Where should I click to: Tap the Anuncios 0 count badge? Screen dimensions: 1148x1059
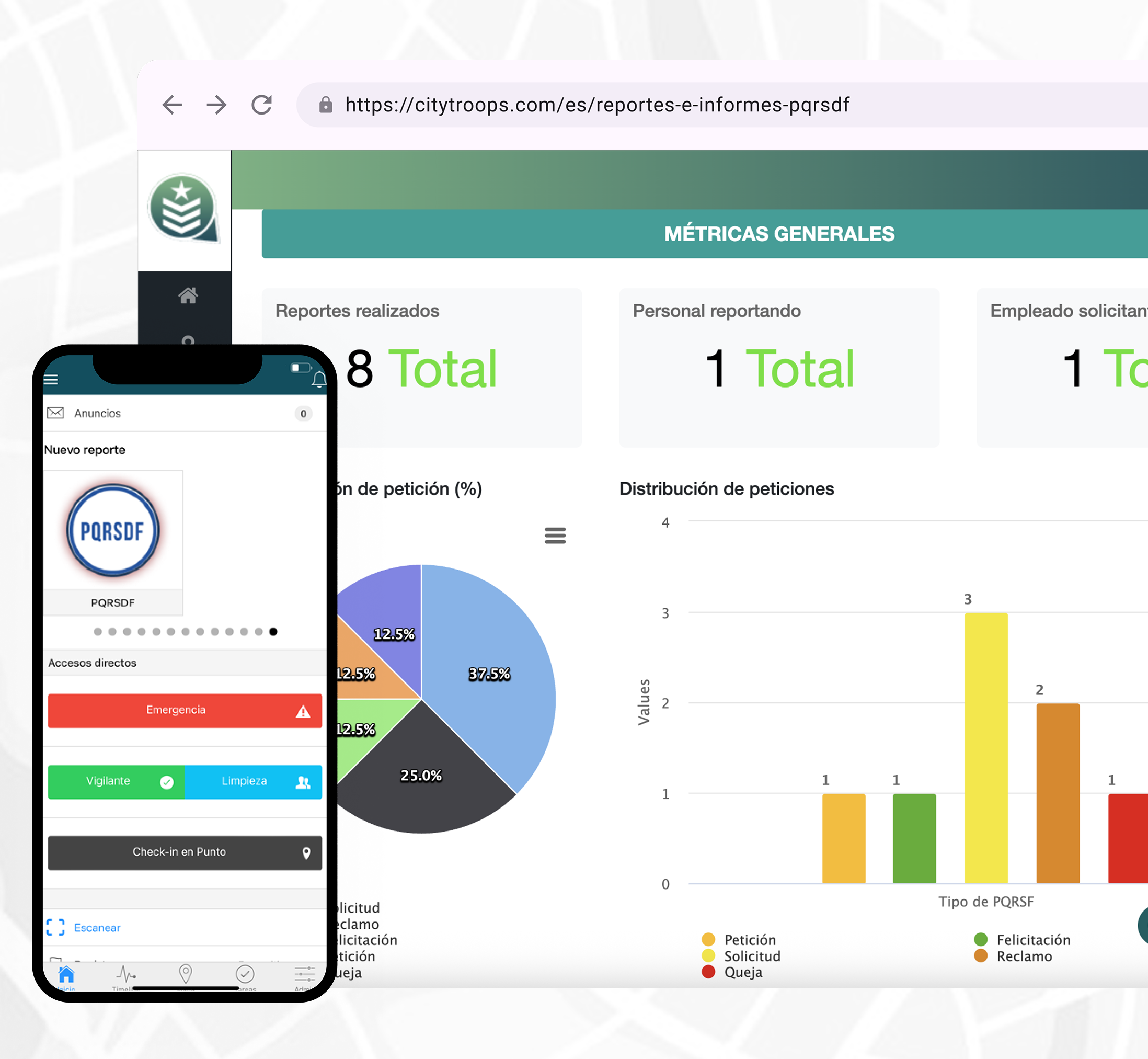pyautogui.click(x=304, y=414)
